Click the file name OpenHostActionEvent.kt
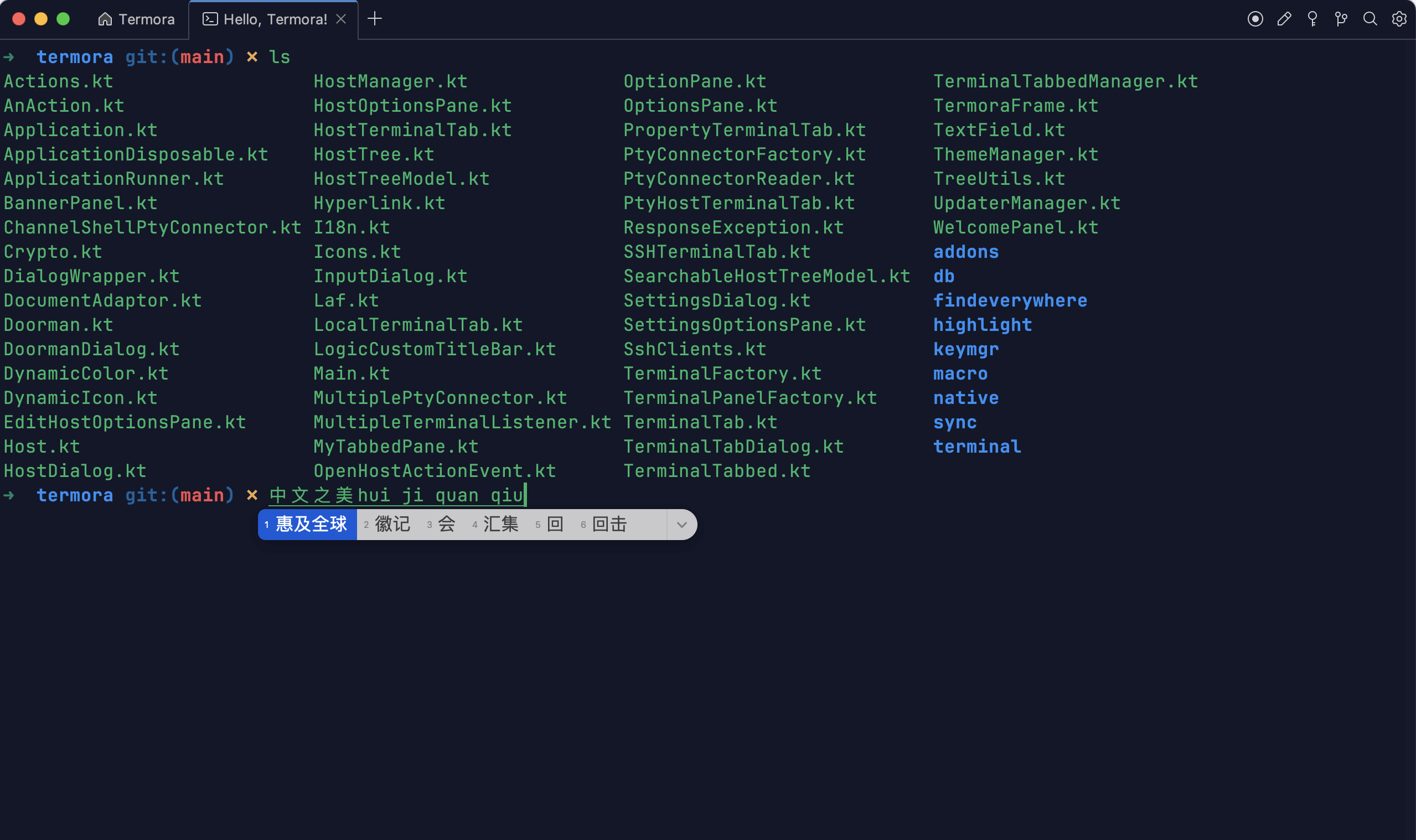Image resolution: width=1416 pixels, height=840 pixels. coord(435,471)
